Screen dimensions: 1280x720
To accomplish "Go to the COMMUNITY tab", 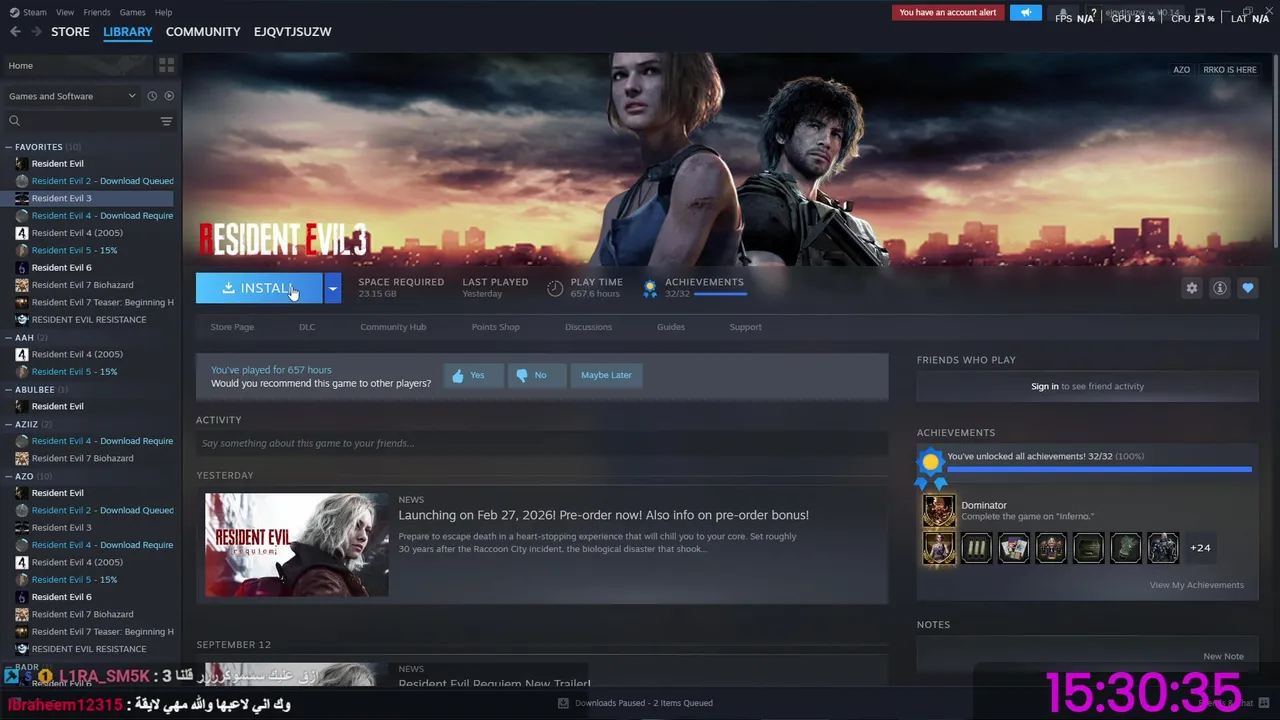I will click(203, 32).
